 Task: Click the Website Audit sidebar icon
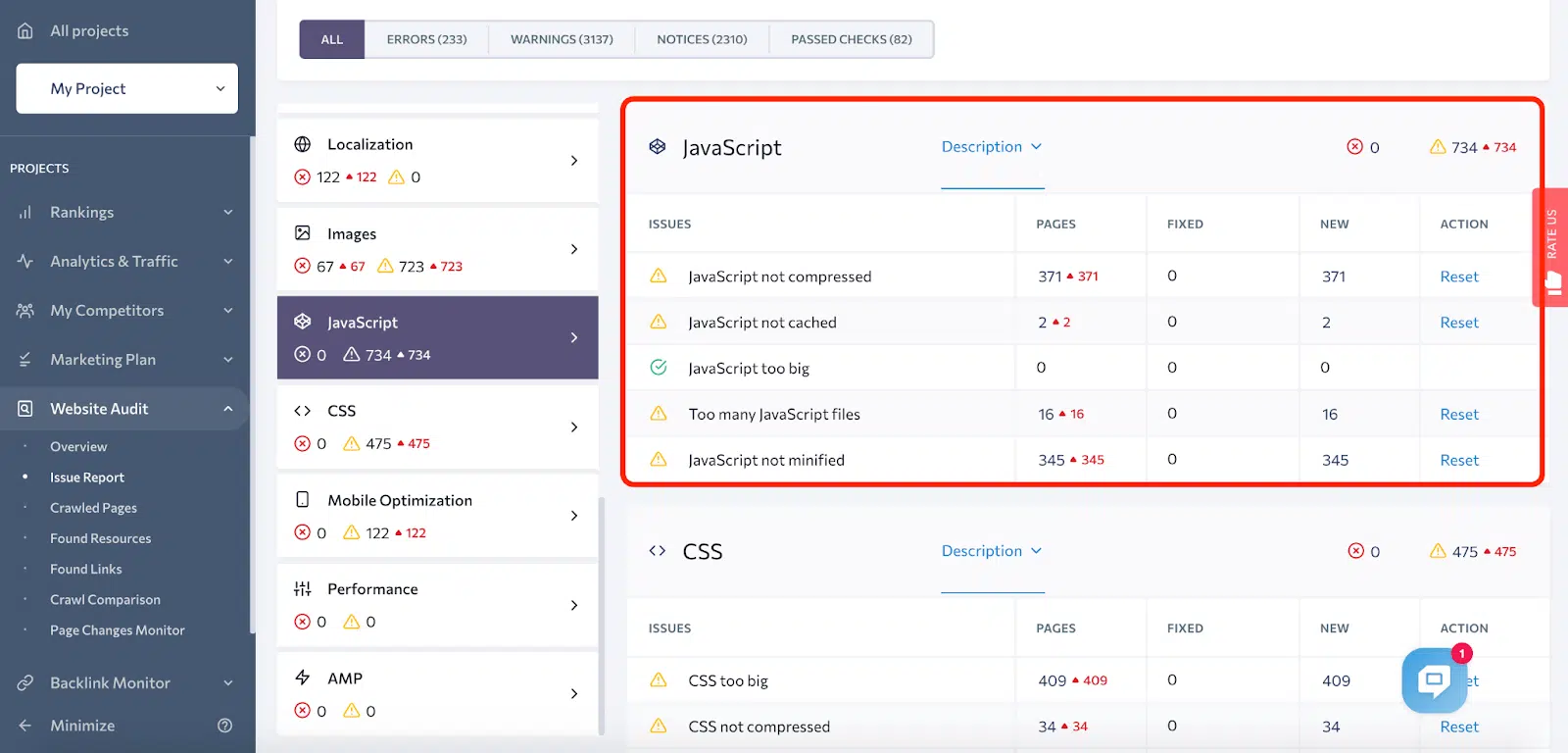25,409
